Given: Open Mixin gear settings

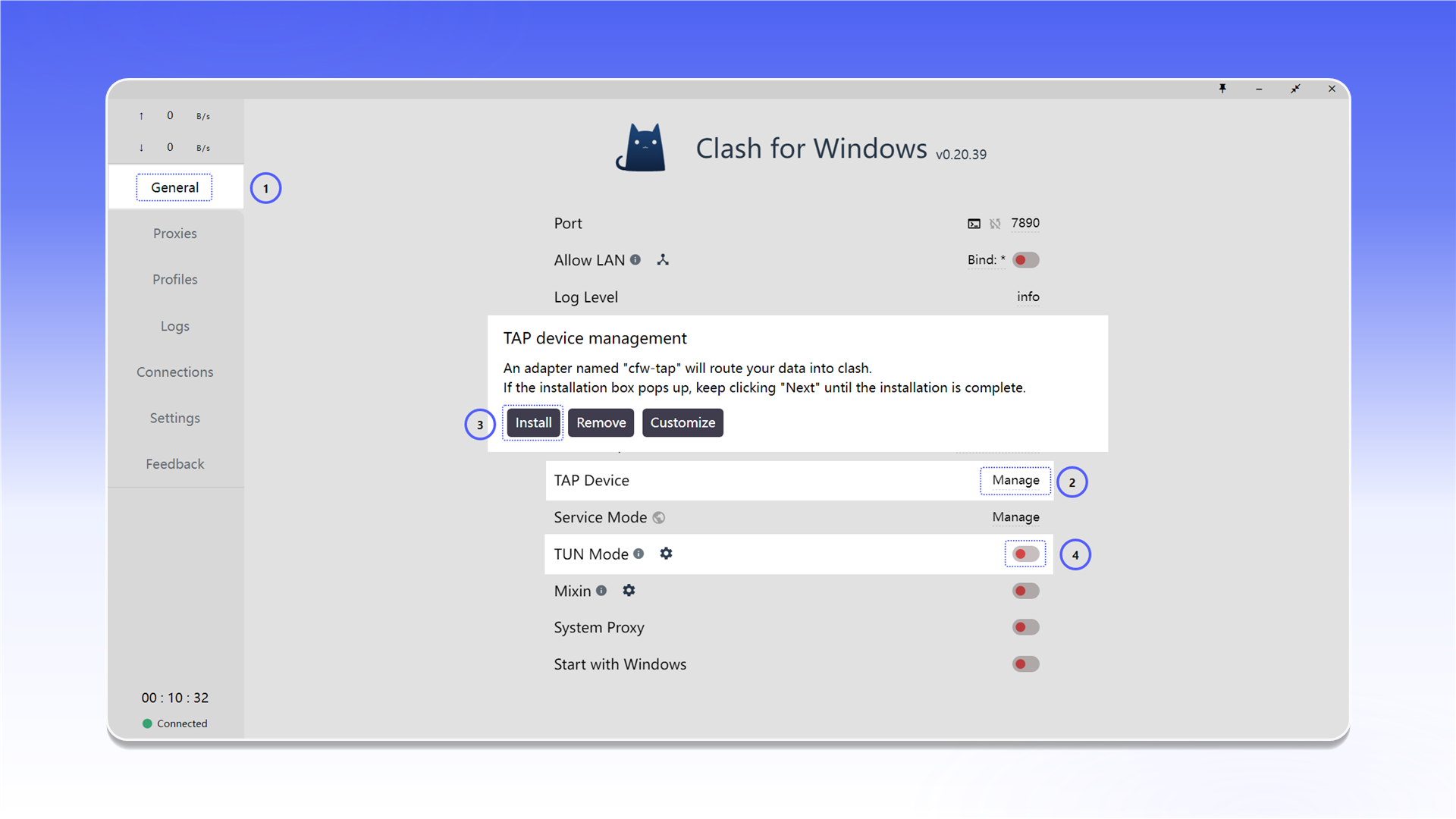Looking at the screenshot, I should tap(629, 590).
